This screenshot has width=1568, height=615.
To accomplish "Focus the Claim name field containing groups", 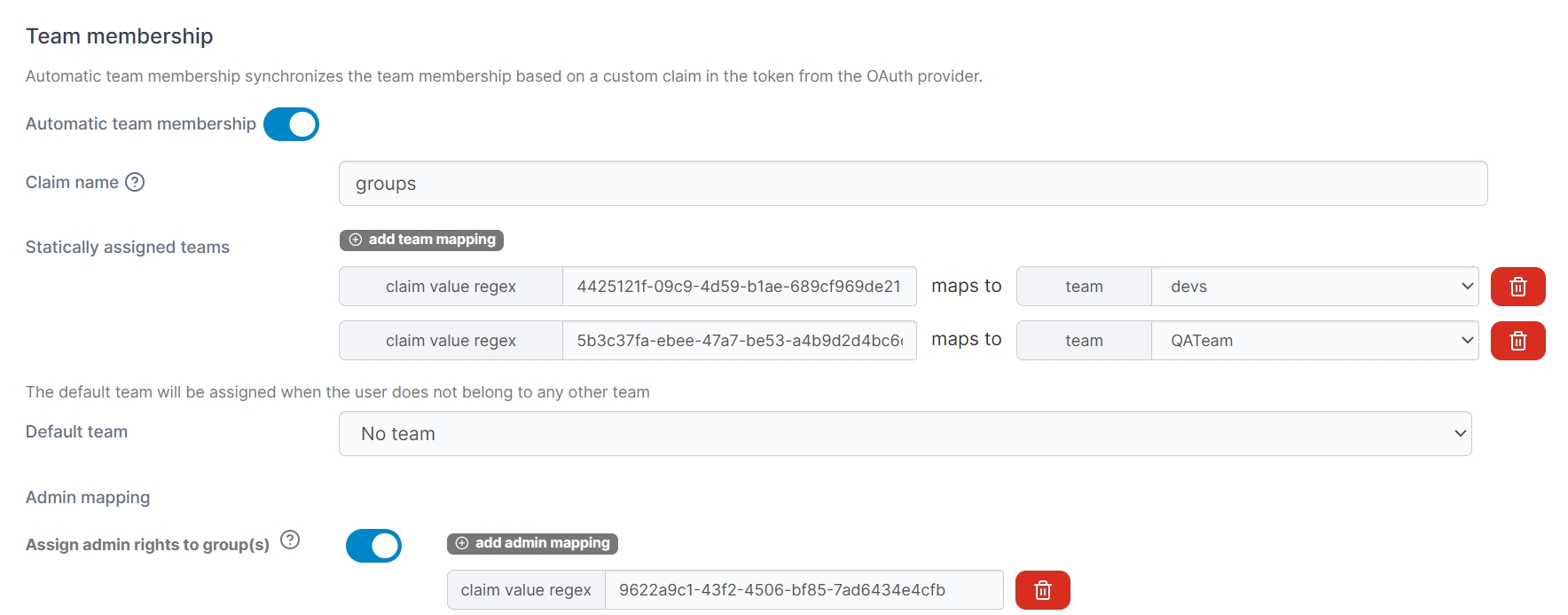I will 913,184.
